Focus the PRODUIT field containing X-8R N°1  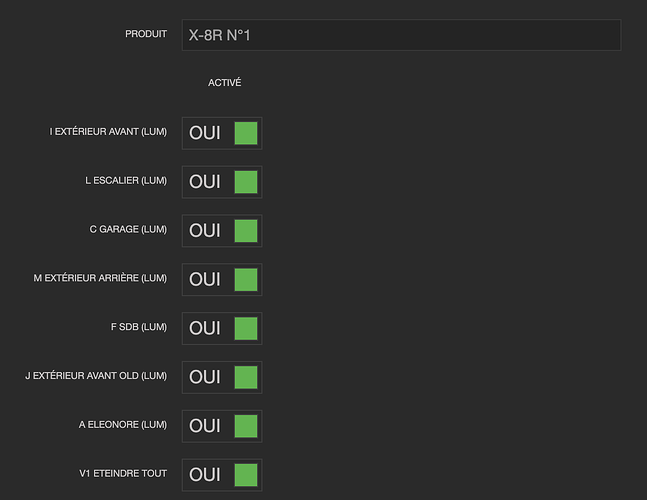tap(400, 35)
